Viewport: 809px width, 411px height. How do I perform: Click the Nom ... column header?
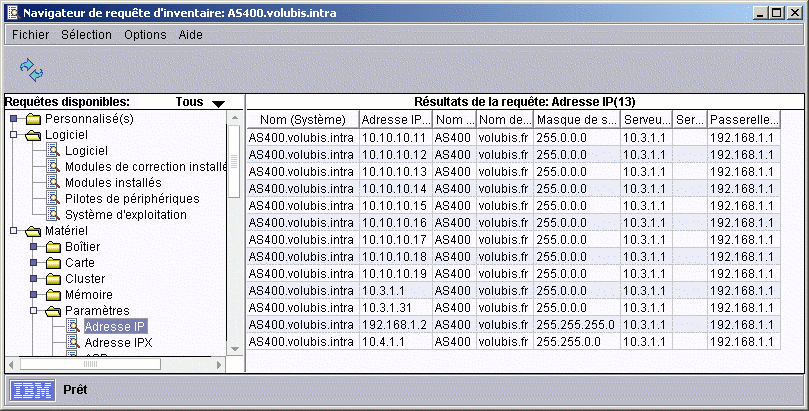(x=455, y=120)
